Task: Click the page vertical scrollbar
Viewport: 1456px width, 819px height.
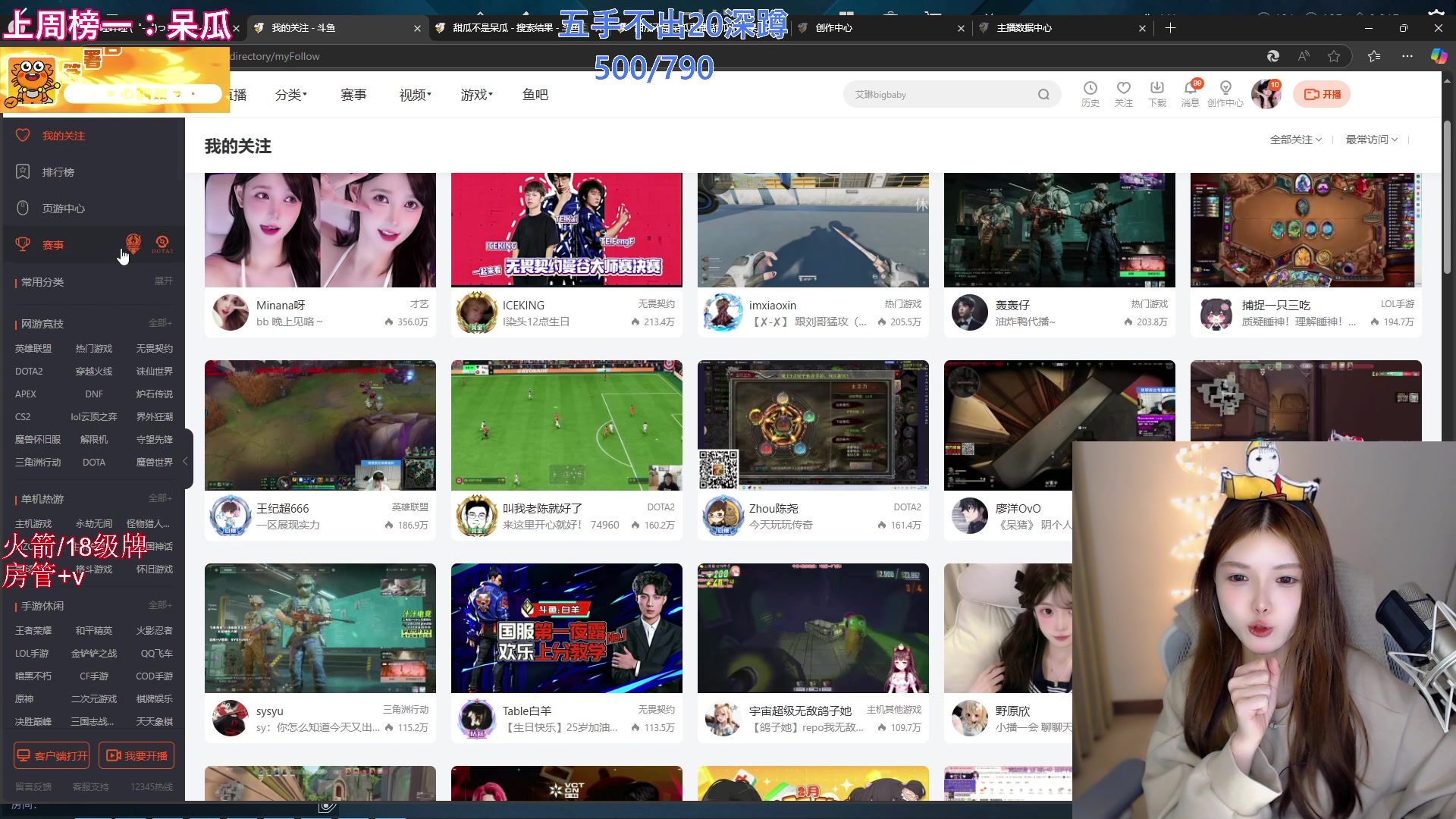Action: 1448,196
